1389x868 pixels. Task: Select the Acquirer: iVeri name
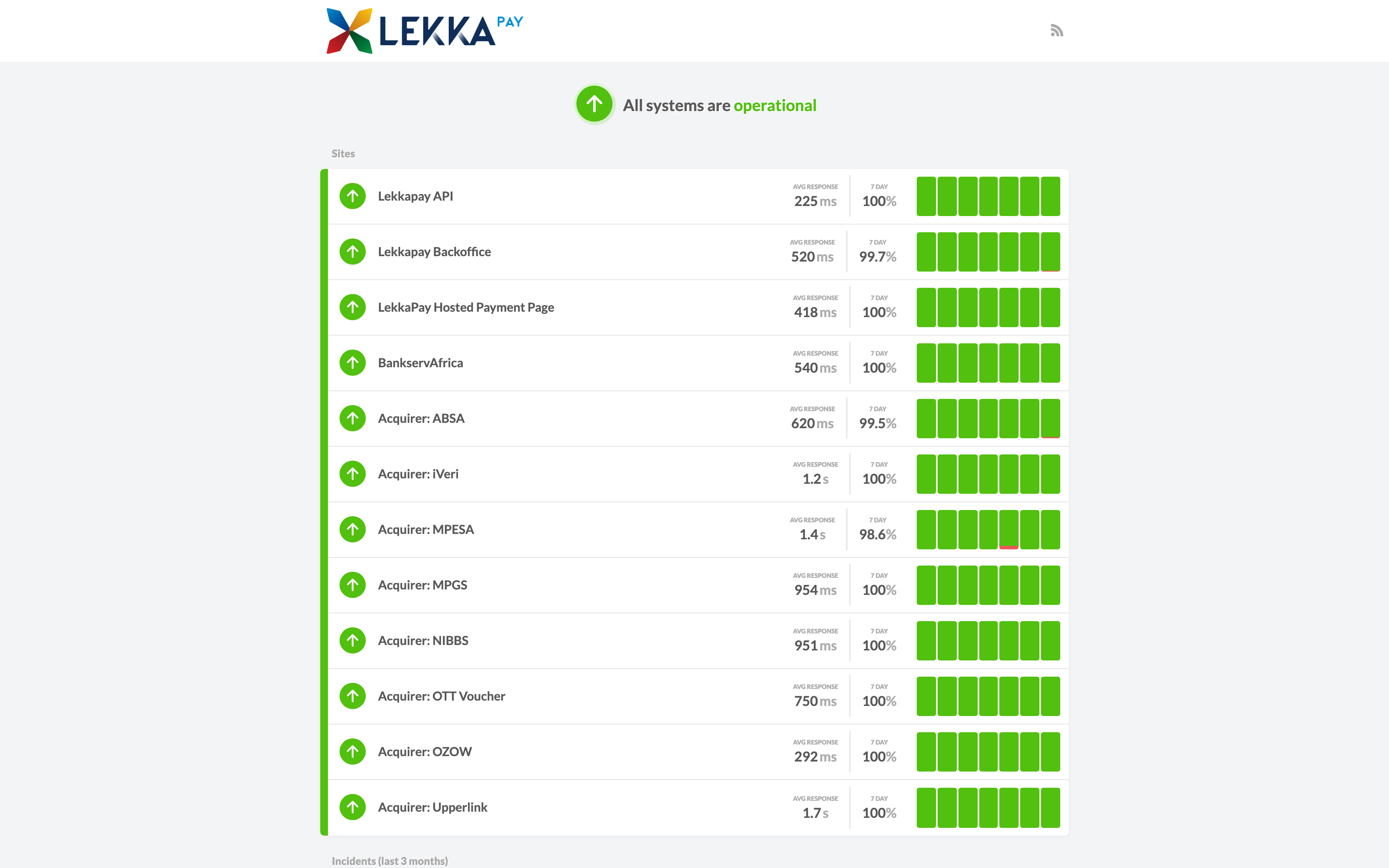click(418, 474)
